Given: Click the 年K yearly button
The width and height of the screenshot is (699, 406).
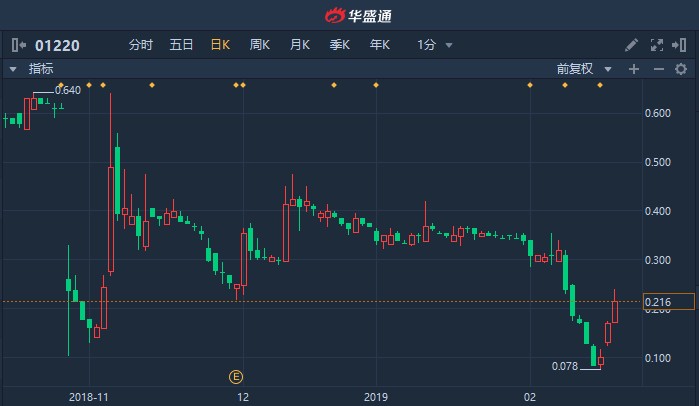Looking at the screenshot, I should coord(380,45).
